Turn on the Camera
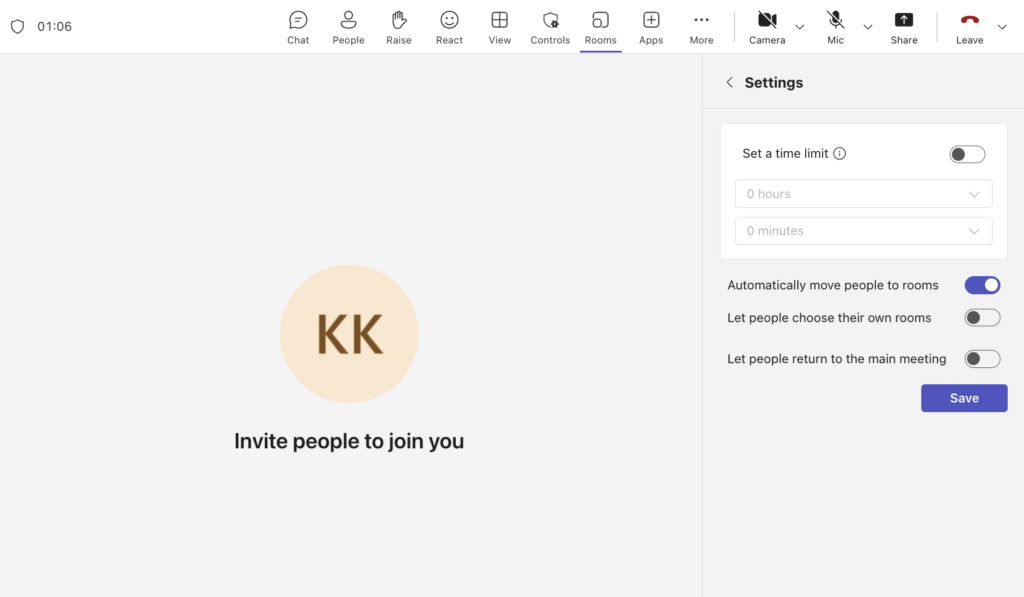The width and height of the screenshot is (1024, 597). pyautogui.click(x=767, y=27)
